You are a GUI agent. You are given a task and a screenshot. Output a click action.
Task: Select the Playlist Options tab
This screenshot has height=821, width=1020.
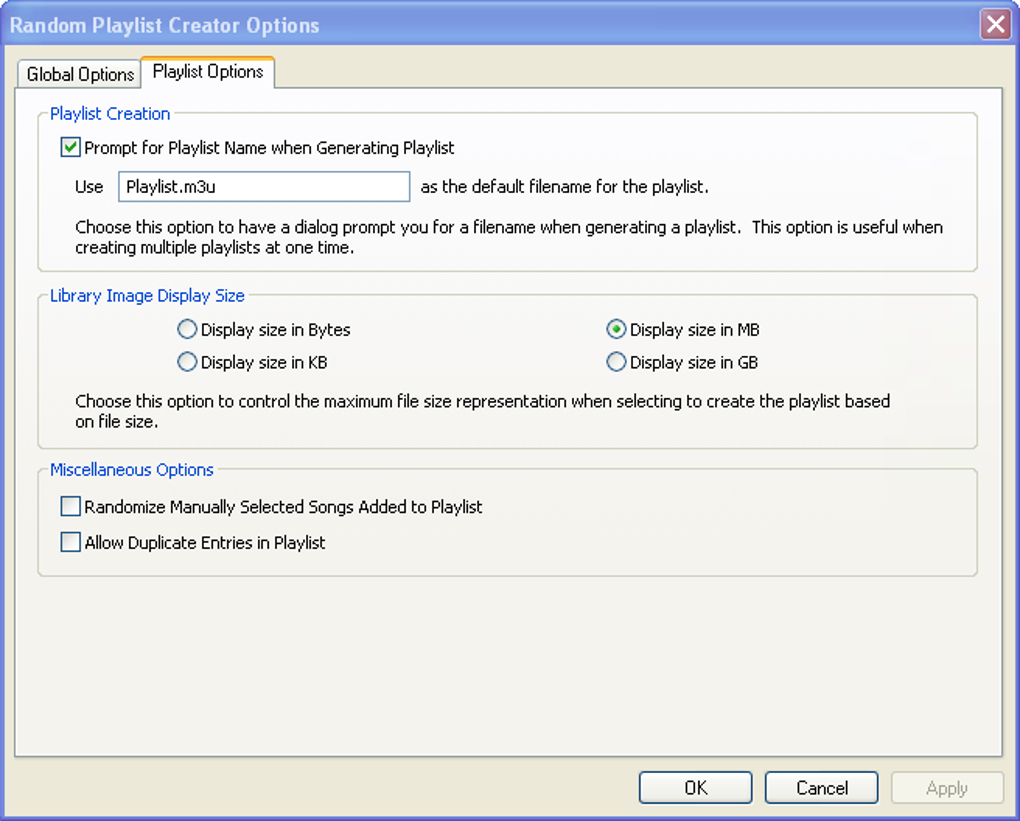pyautogui.click(x=208, y=72)
